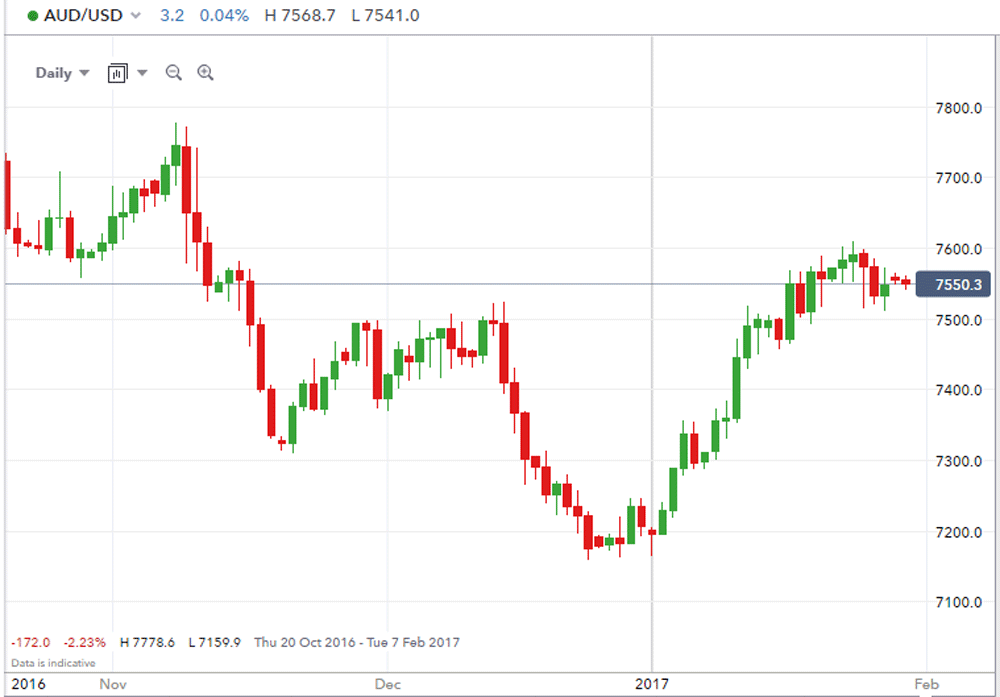
Task: Select the 7550.3 current price label
Action: (953, 284)
